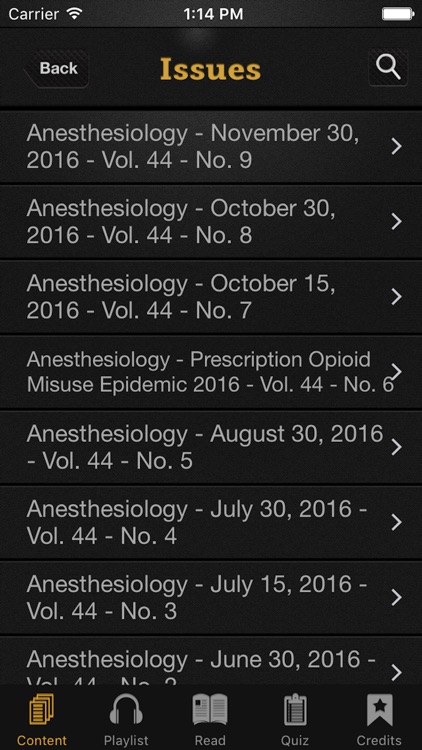Go back using the Back button
Screen dimensions: 422x750
(56, 68)
